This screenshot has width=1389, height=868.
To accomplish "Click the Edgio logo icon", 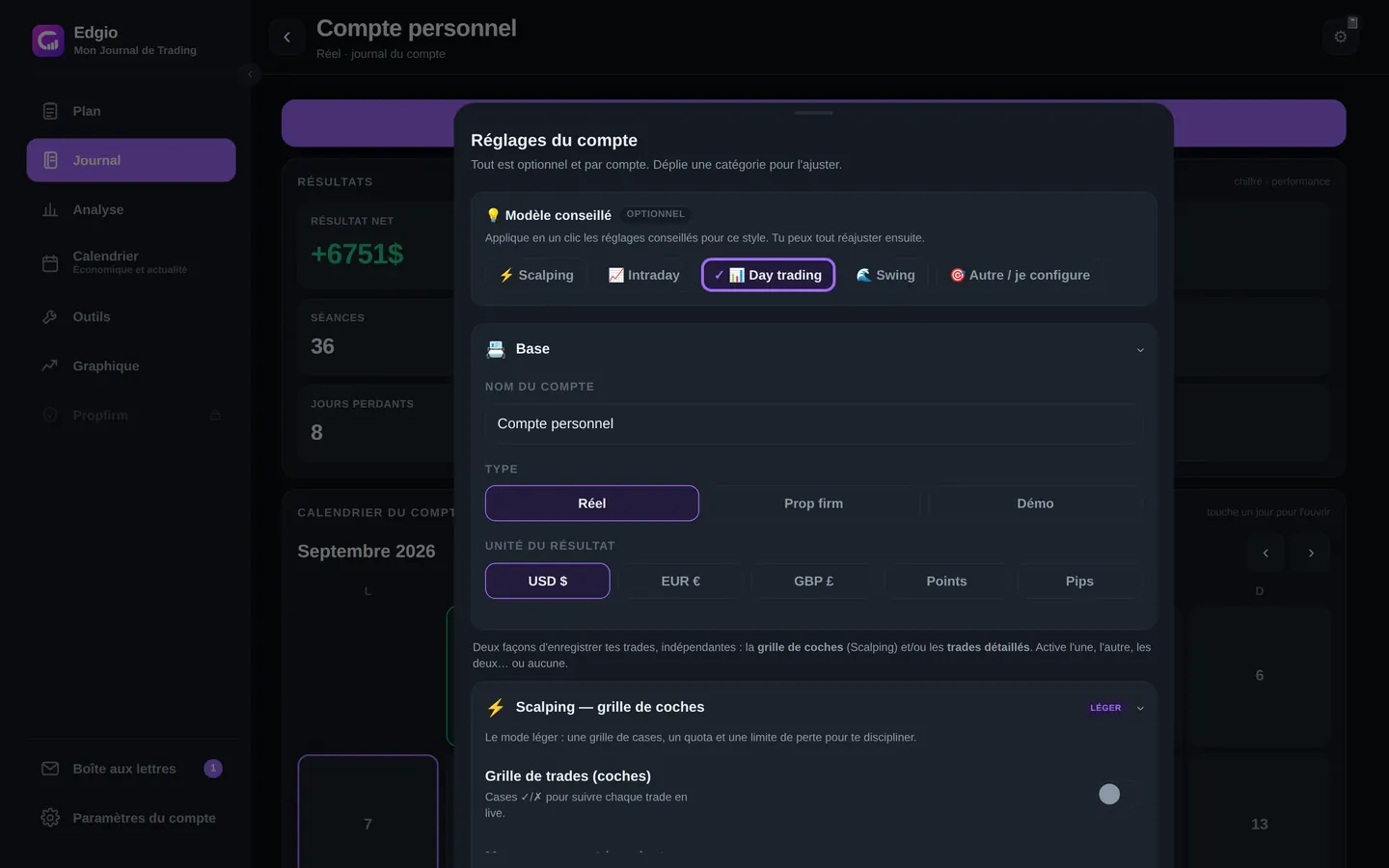I will coord(48,41).
